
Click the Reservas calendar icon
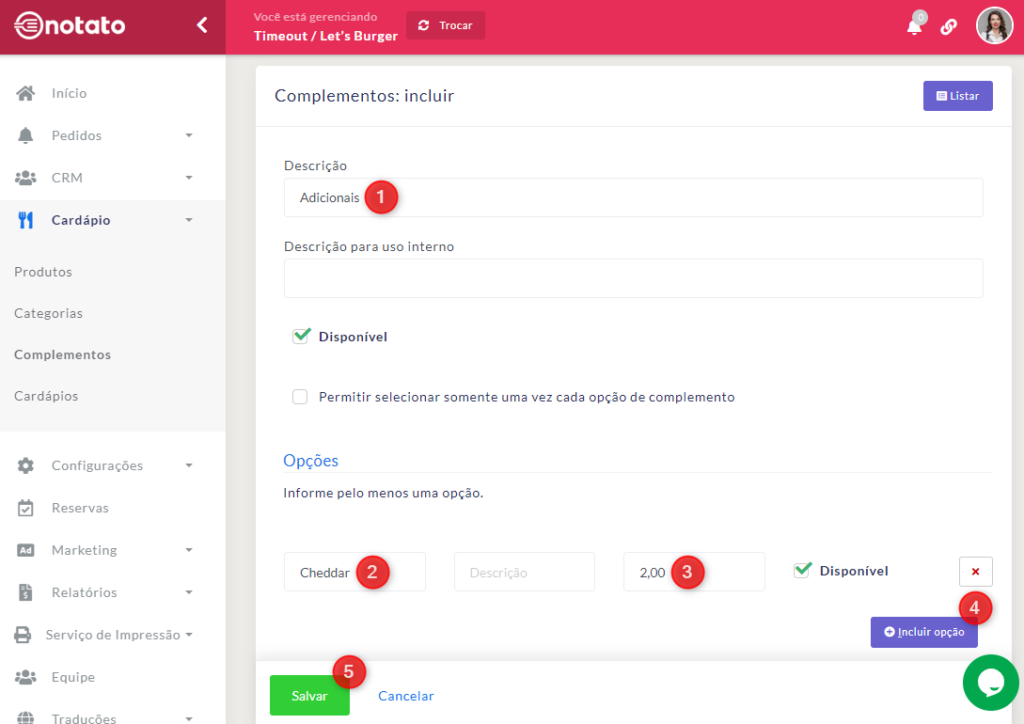pos(26,508)
